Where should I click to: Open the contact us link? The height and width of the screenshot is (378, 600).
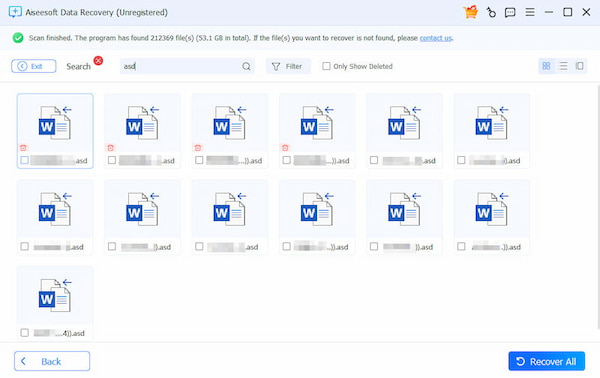(436, 38)
